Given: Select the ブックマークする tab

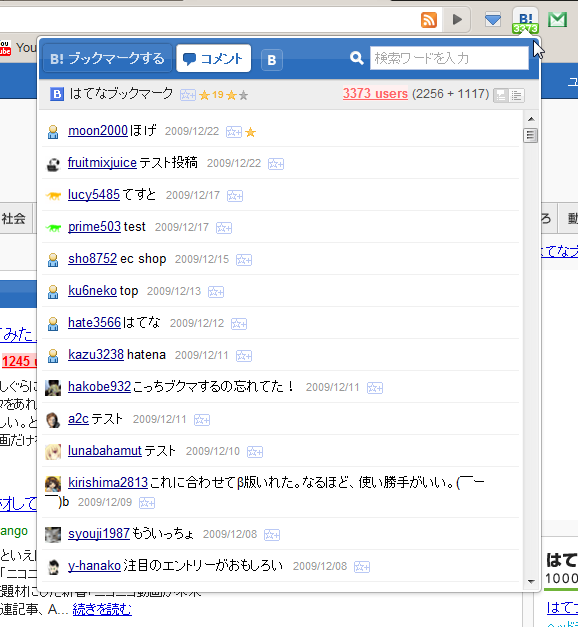Looking at the screenshot, I should click(107, 58).
